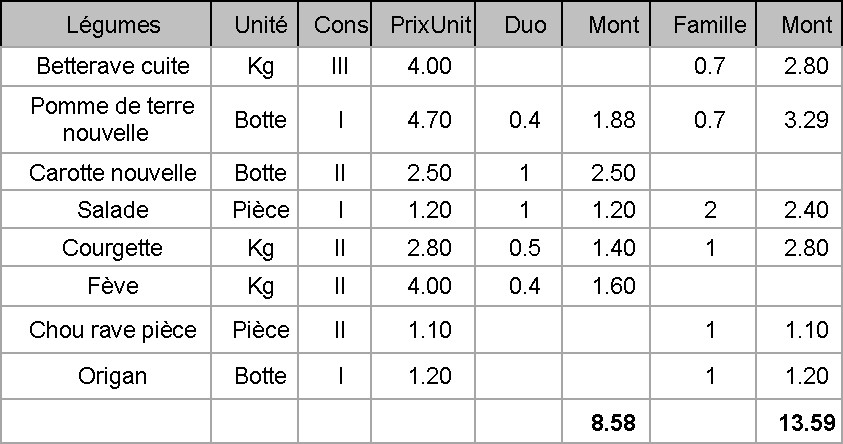Select the Fève row label
The image size is (843, 444).
click(112, 287)
